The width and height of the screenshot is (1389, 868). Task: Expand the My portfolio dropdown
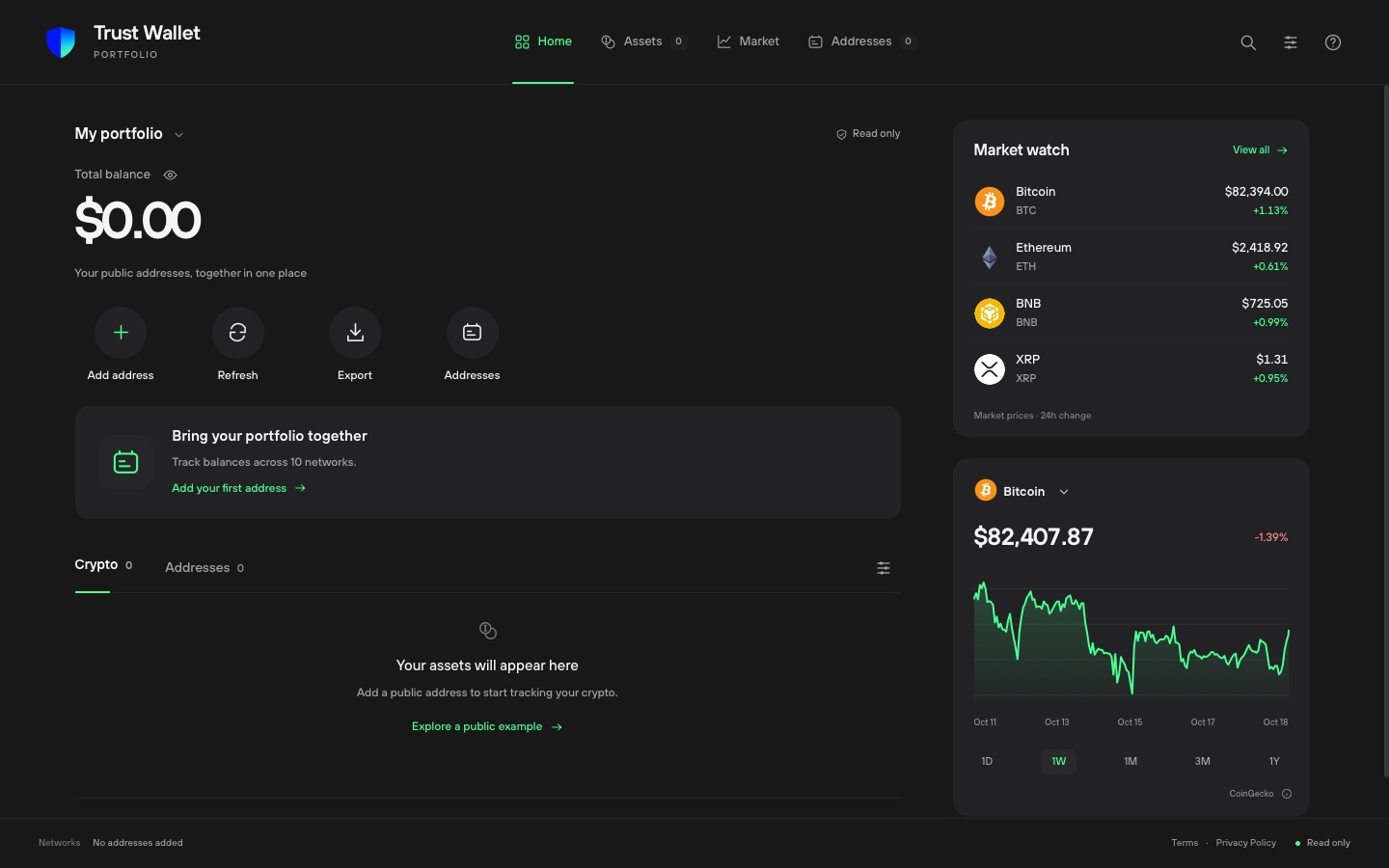(129, 134)
